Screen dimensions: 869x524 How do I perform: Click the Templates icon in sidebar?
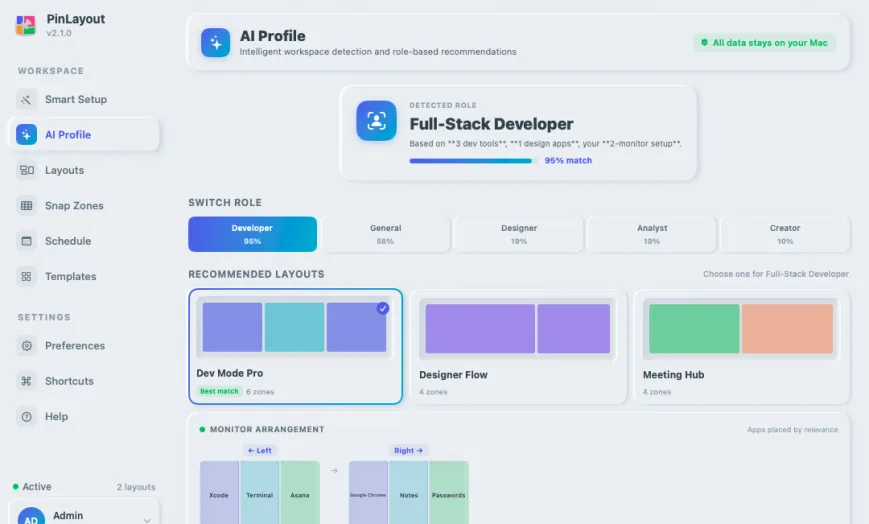26,276
